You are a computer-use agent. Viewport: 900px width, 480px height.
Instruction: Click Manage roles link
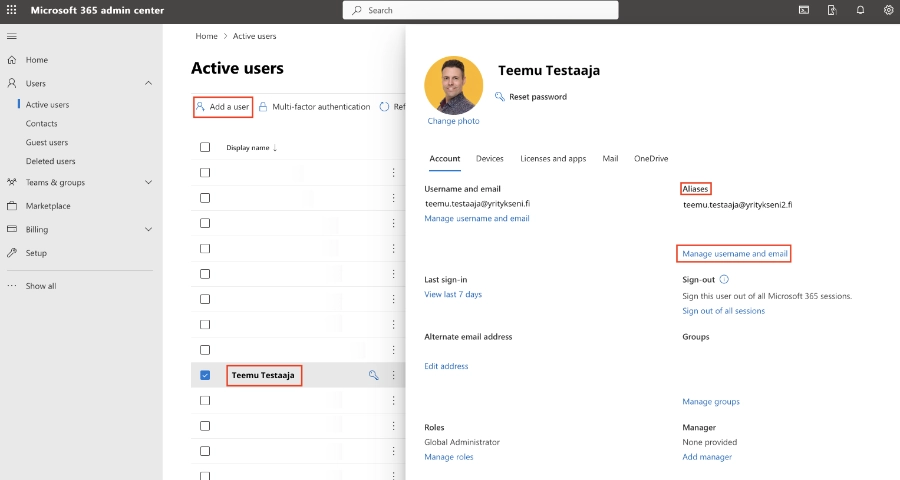pyautogui.click(x=449, y=457)
